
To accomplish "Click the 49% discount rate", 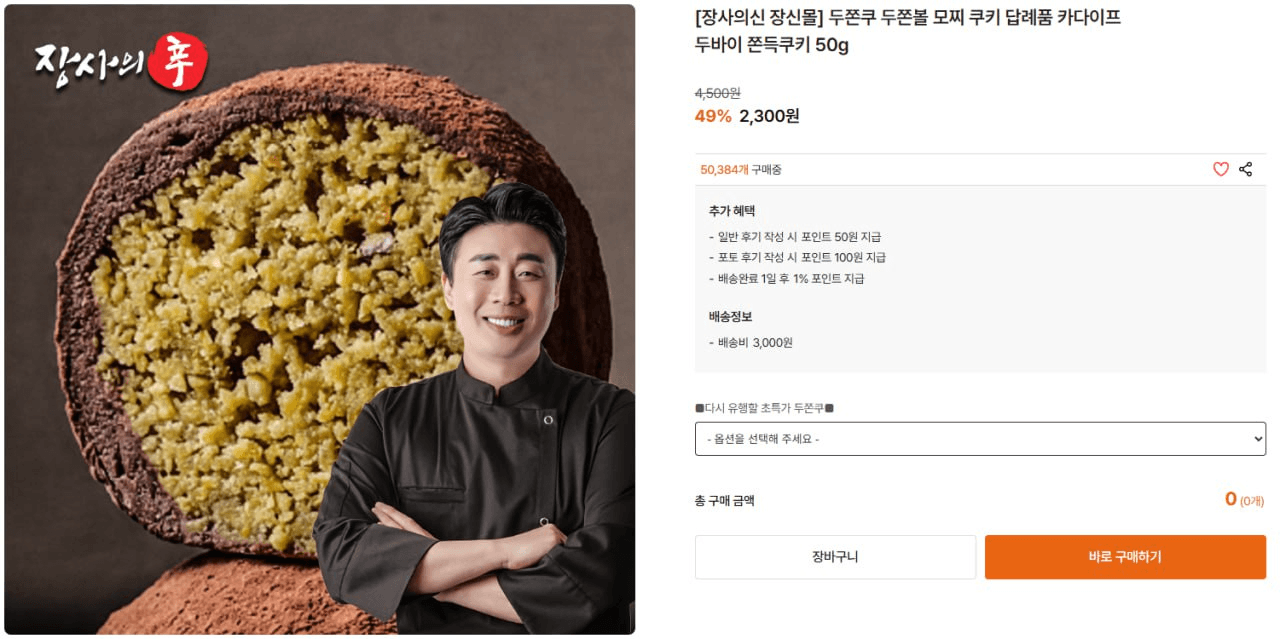I will pyautogui.click(x=713, y=116).
